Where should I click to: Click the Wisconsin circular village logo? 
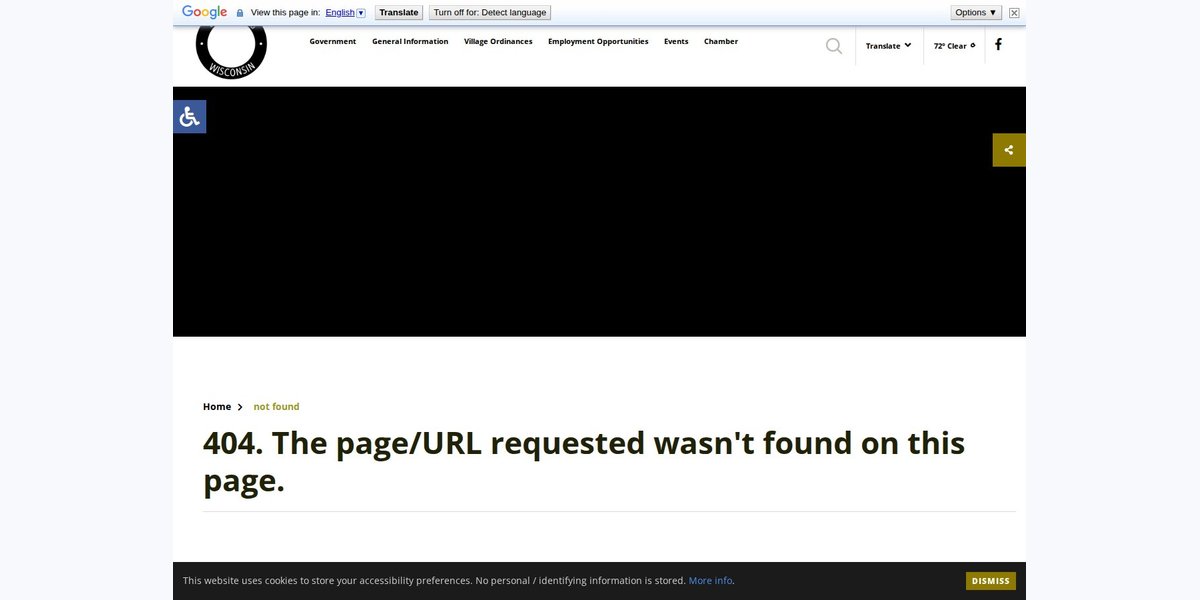(231, 52)
